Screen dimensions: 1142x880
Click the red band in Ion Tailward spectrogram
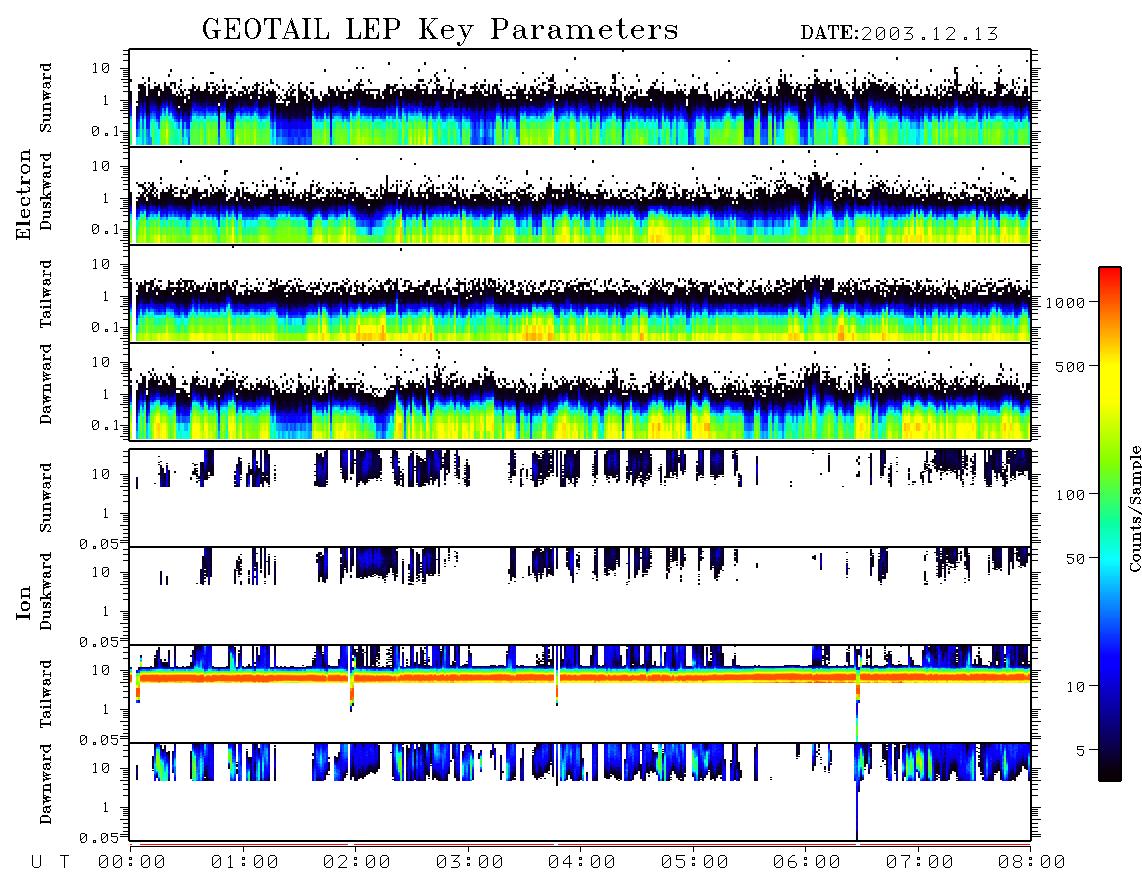[580, 677]
